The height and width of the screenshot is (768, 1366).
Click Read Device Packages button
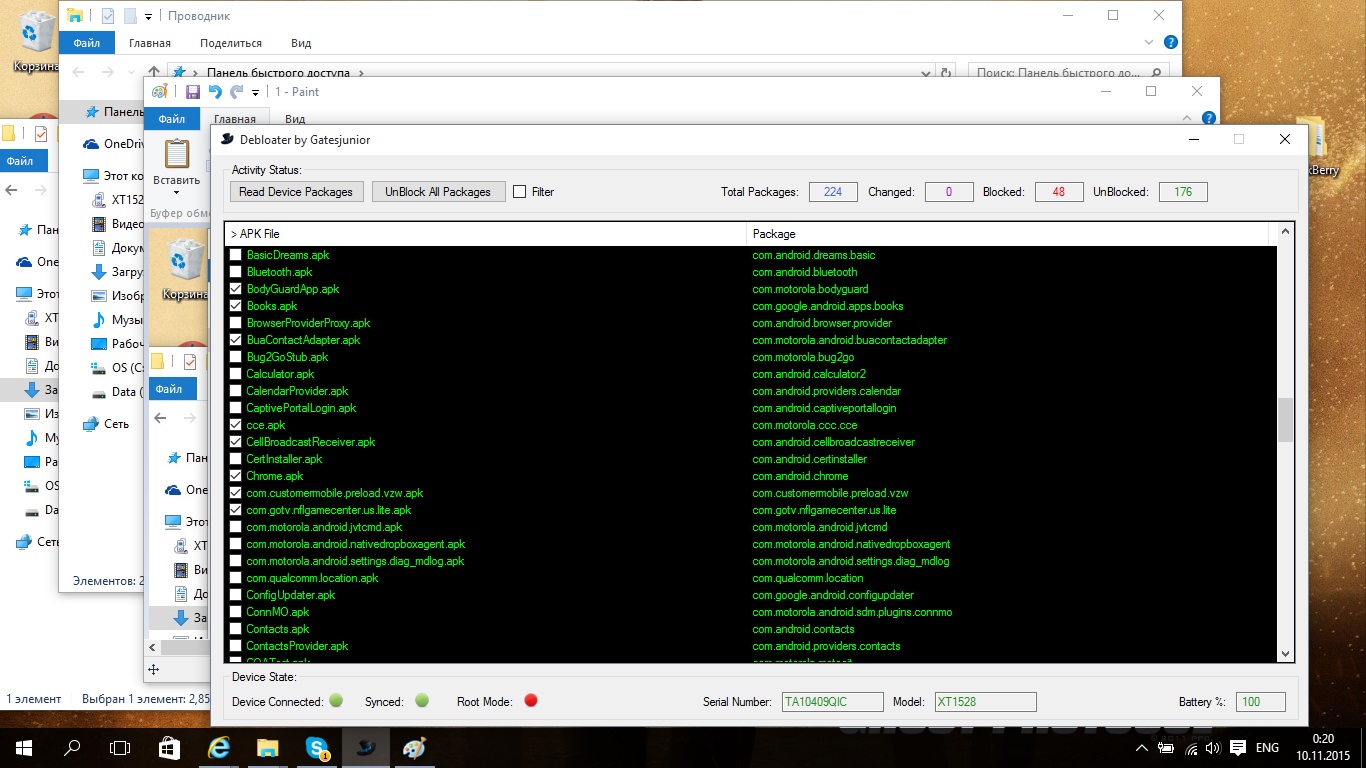coord(296,192)
